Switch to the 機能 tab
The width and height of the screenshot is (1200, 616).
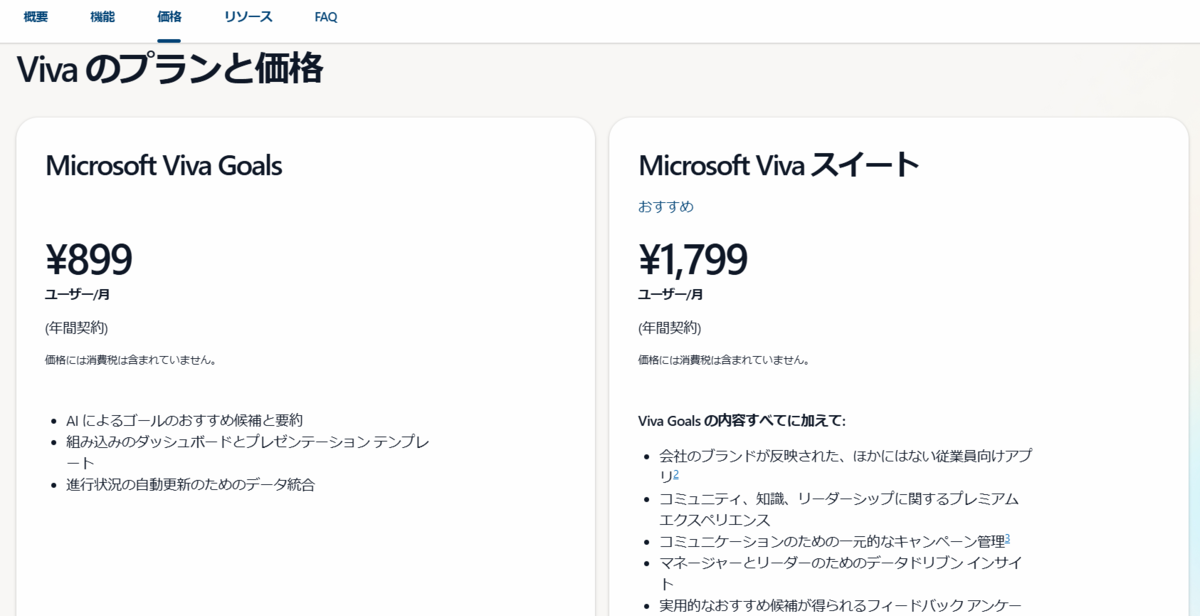tap(102, 17)
